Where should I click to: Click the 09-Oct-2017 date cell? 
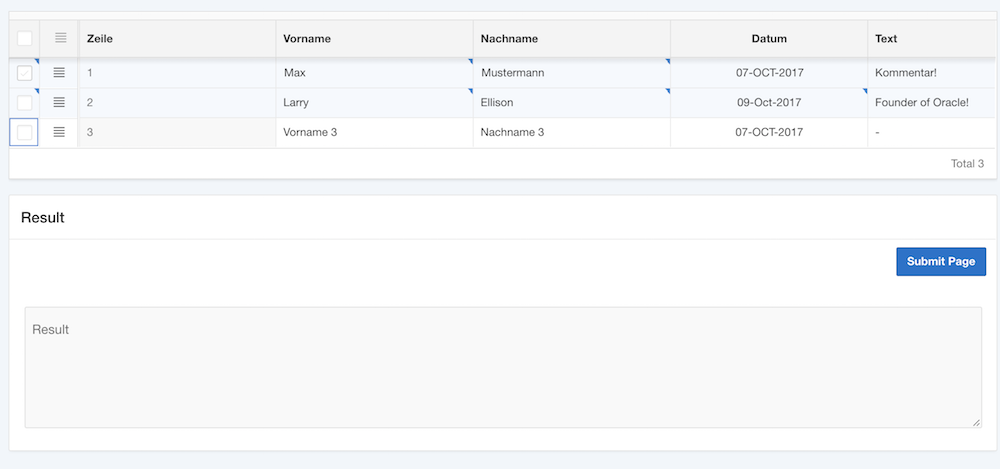point(769,102)
